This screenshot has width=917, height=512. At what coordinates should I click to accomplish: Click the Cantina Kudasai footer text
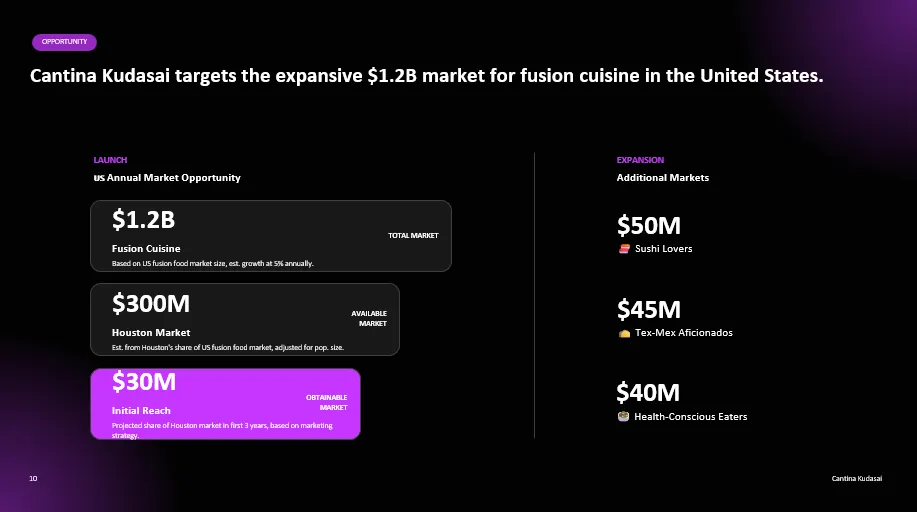click(x=857, y=479)
